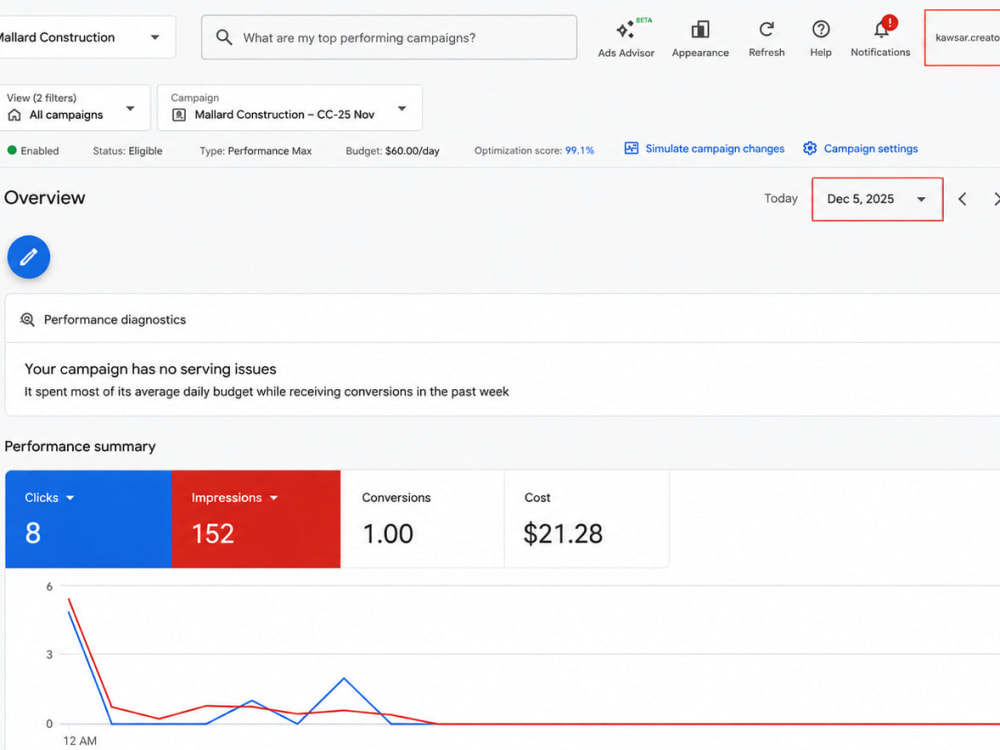
Task: Click the Today label
Action: 781,198
